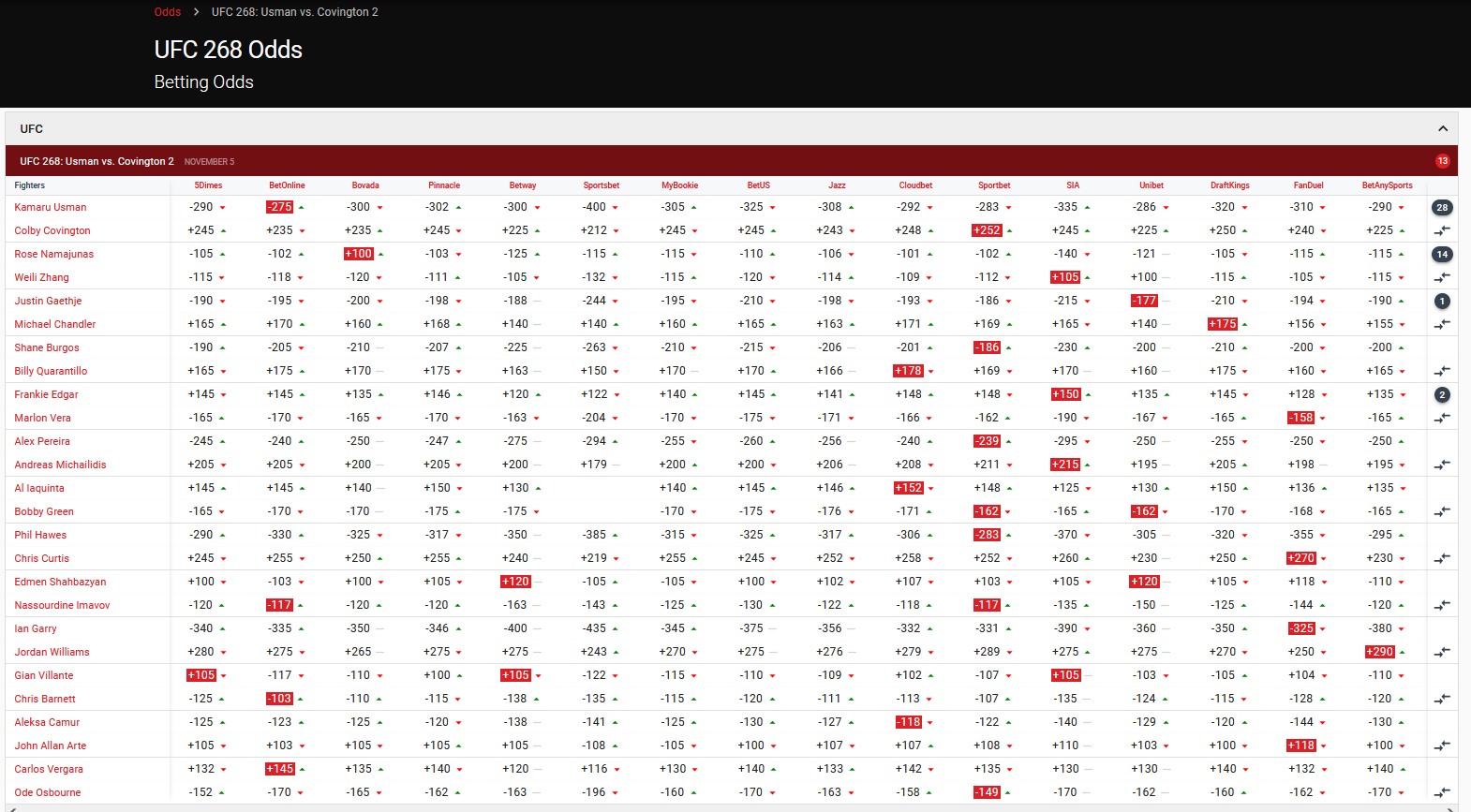1471x812 pixels.
Task: Open Justin Gaethje fighter link
Action: 48,302
